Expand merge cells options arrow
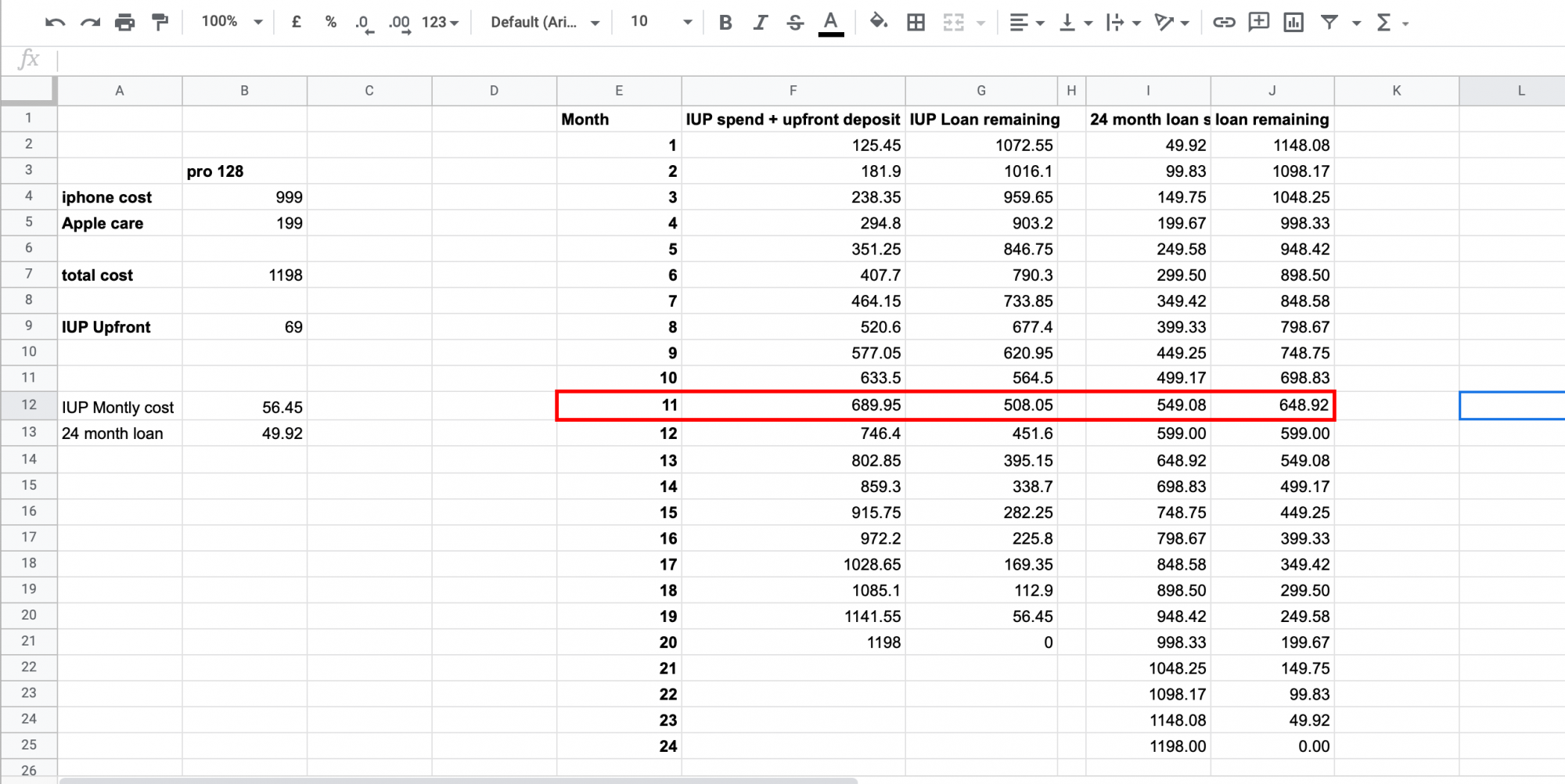 coord(981,23)
